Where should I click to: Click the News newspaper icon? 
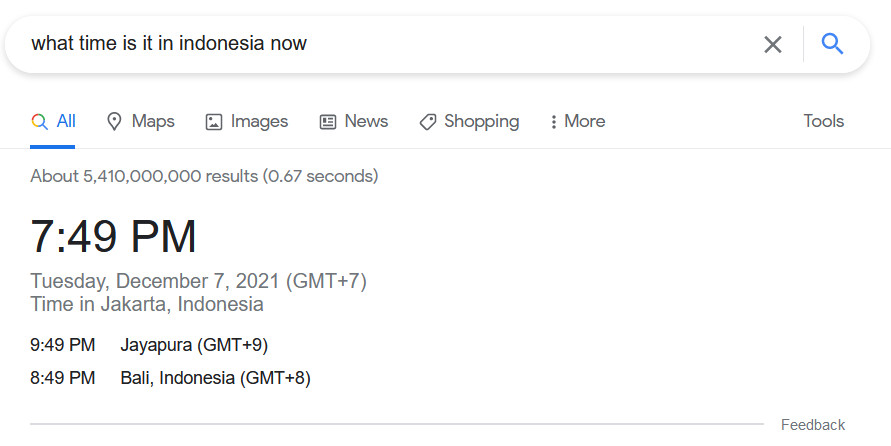tap(328, 122)
